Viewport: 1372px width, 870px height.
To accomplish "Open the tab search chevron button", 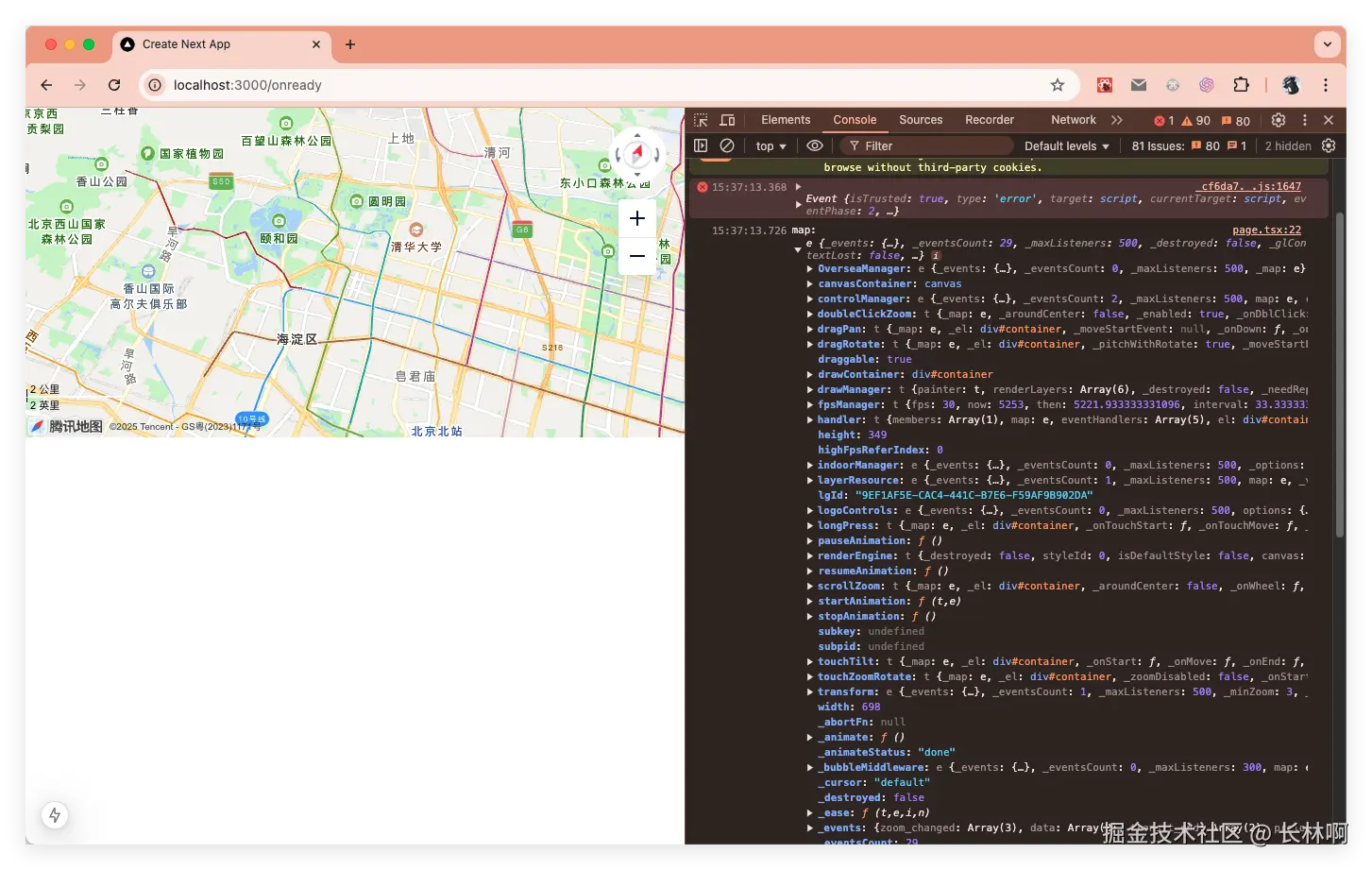I will coord(1328,44).
